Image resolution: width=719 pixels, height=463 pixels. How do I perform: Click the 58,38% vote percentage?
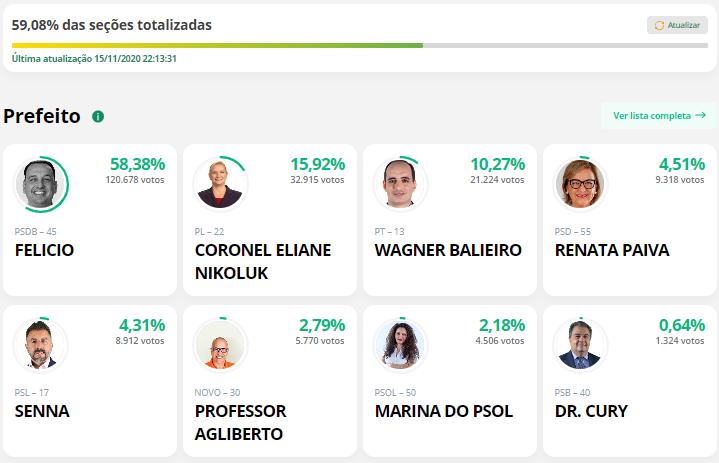pyautogui.click(x=138, y=164)
